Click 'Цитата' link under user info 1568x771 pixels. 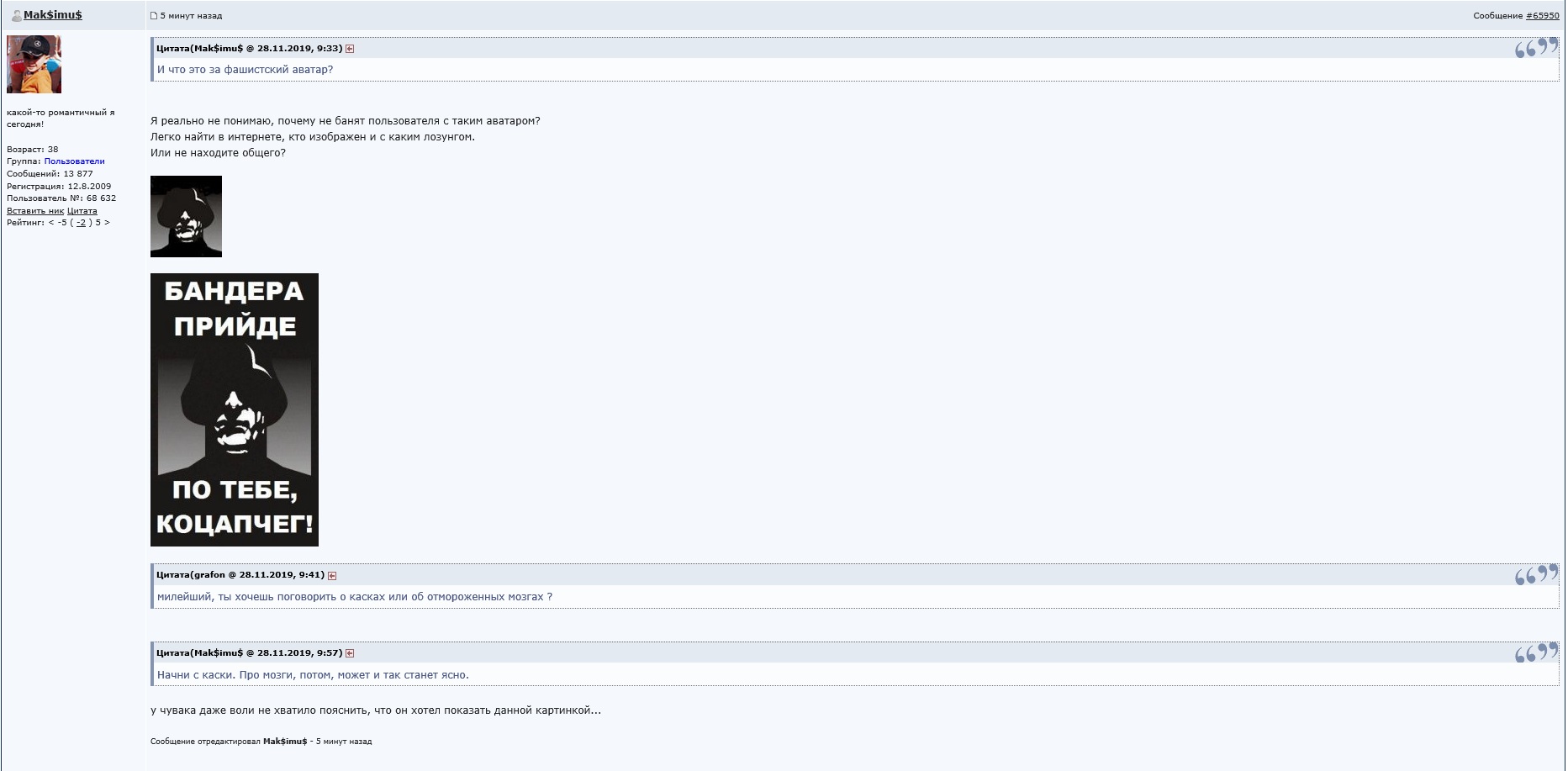[x=82, y=211]
